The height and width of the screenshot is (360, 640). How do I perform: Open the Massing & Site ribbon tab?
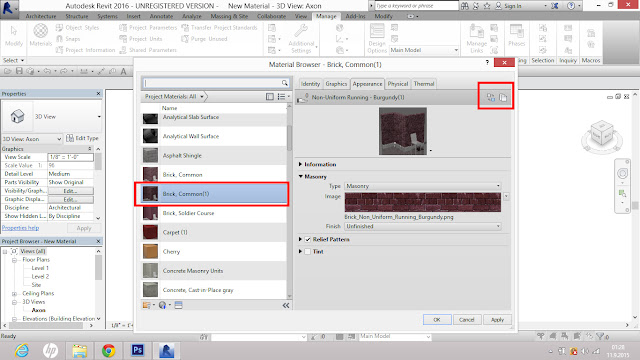pyautogui.click(x=229, y=16)
